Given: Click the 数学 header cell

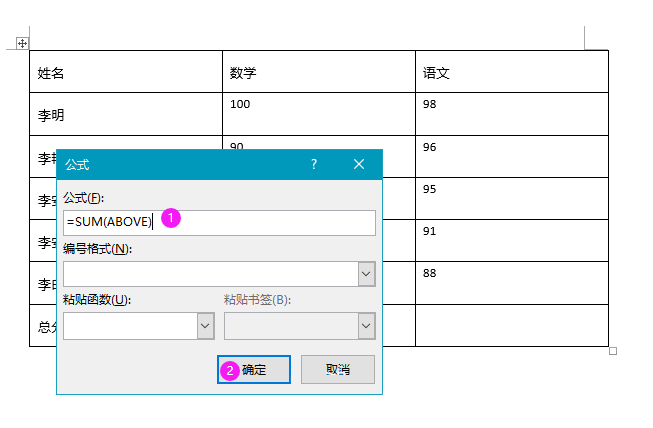Looking at the screenshot, I should [318, 72].
